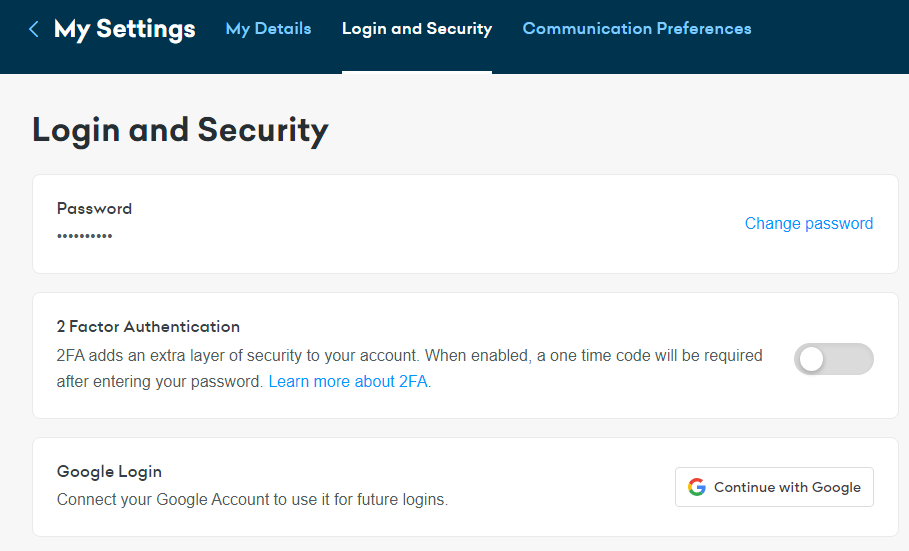Click empty space in the Google Login card

pyautogui.click(x=560, y=487)
